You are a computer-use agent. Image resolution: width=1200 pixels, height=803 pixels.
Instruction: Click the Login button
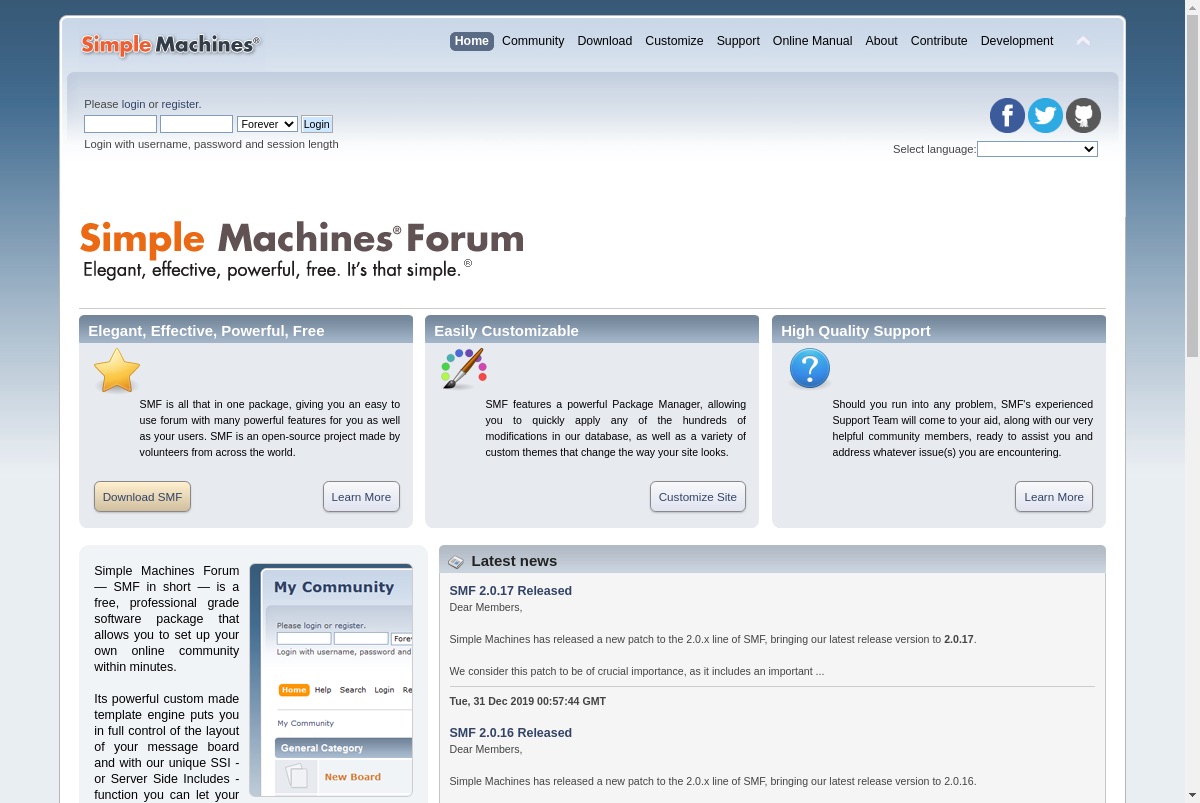[x=317, y=124]
